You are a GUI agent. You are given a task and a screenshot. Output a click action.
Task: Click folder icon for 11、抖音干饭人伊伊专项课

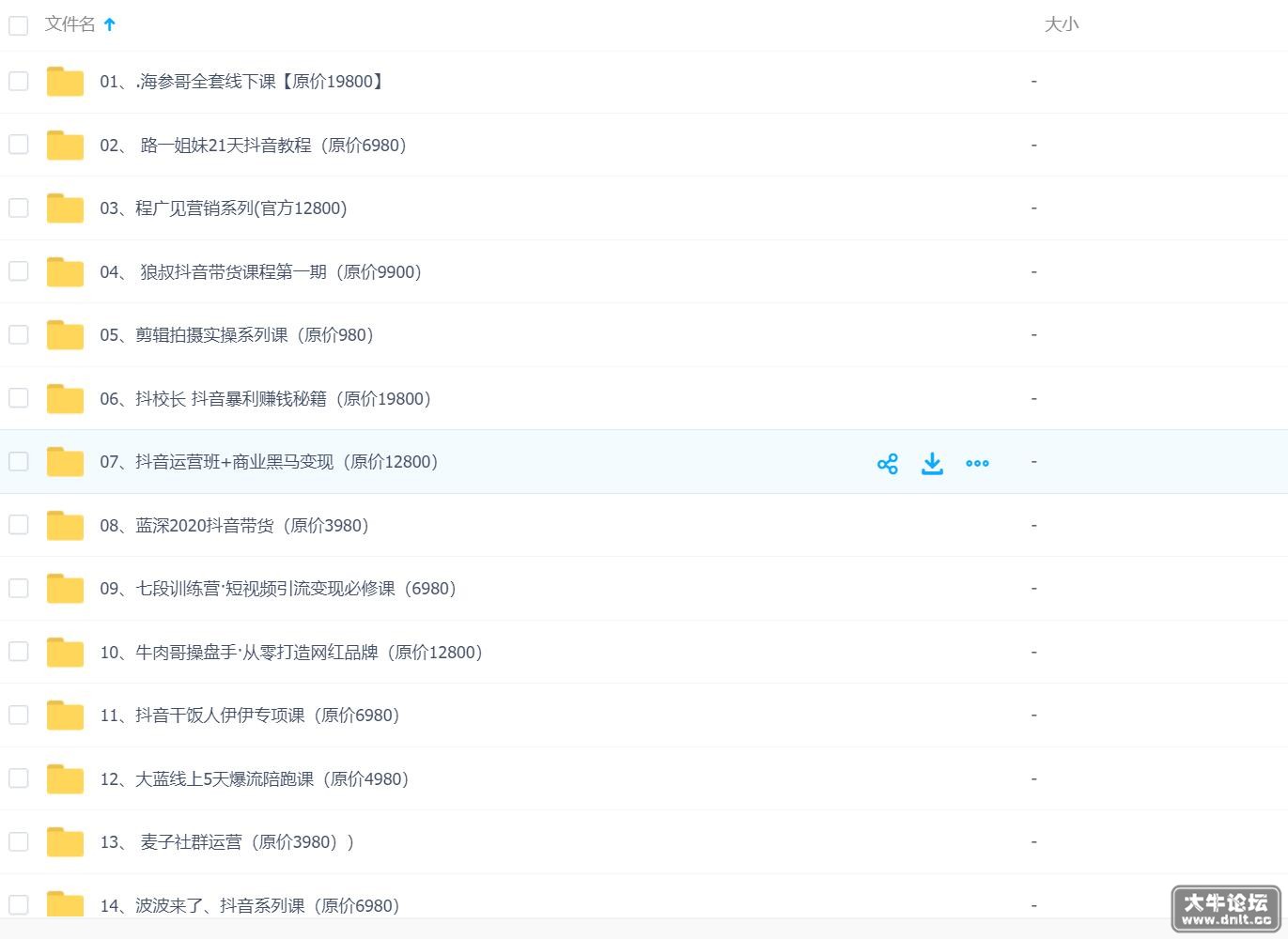(65, 716)
